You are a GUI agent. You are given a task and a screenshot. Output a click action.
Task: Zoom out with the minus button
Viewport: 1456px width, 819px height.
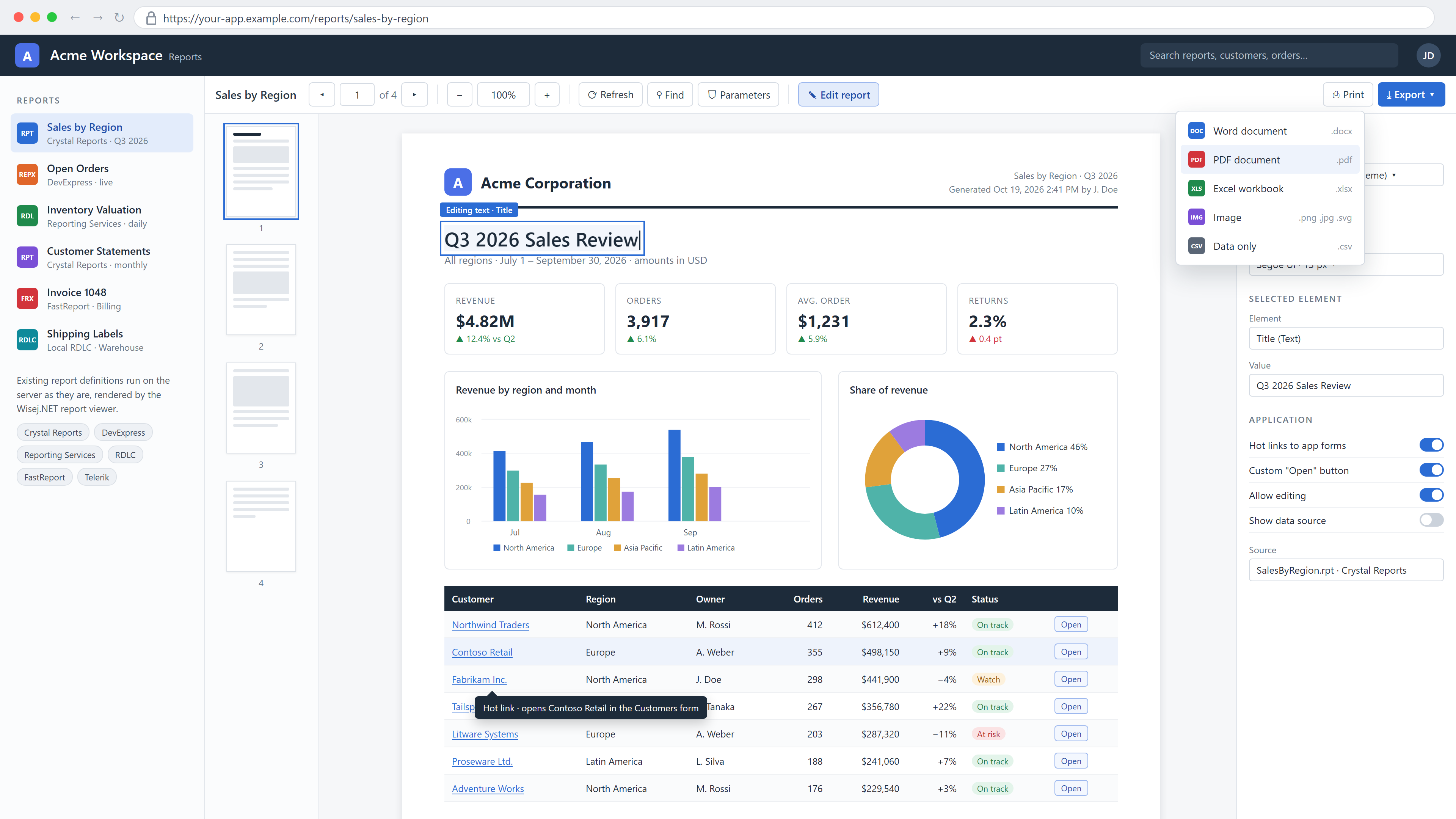tap(460, 94)
